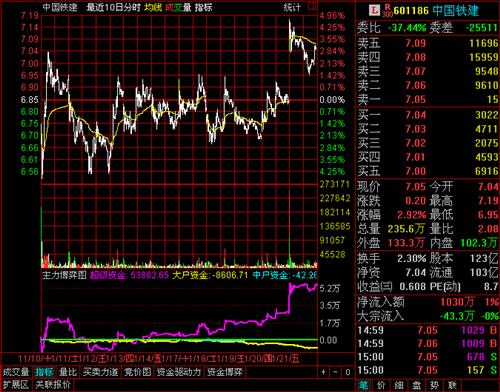This screenshot has height=392, width=500.
Task: Toggle the 均线 average line label
Action: (153, 7)
